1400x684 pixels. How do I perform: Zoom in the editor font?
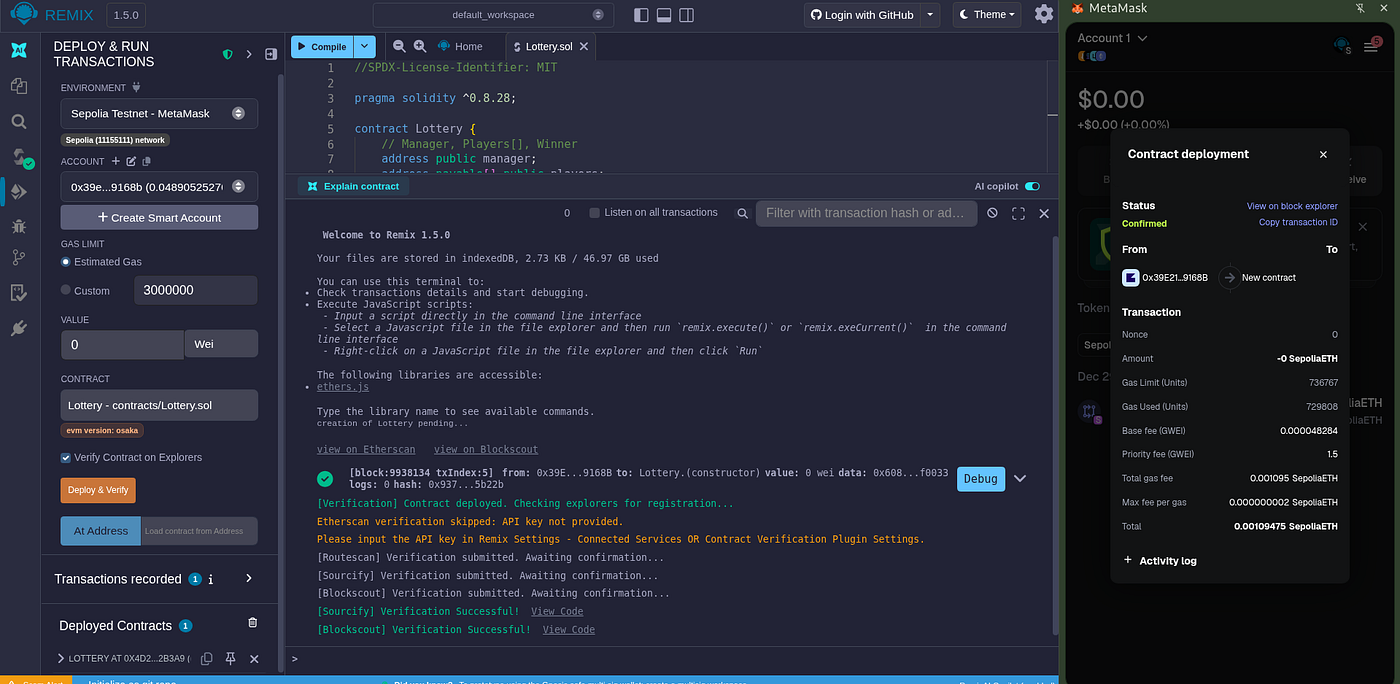pos(420,46)
